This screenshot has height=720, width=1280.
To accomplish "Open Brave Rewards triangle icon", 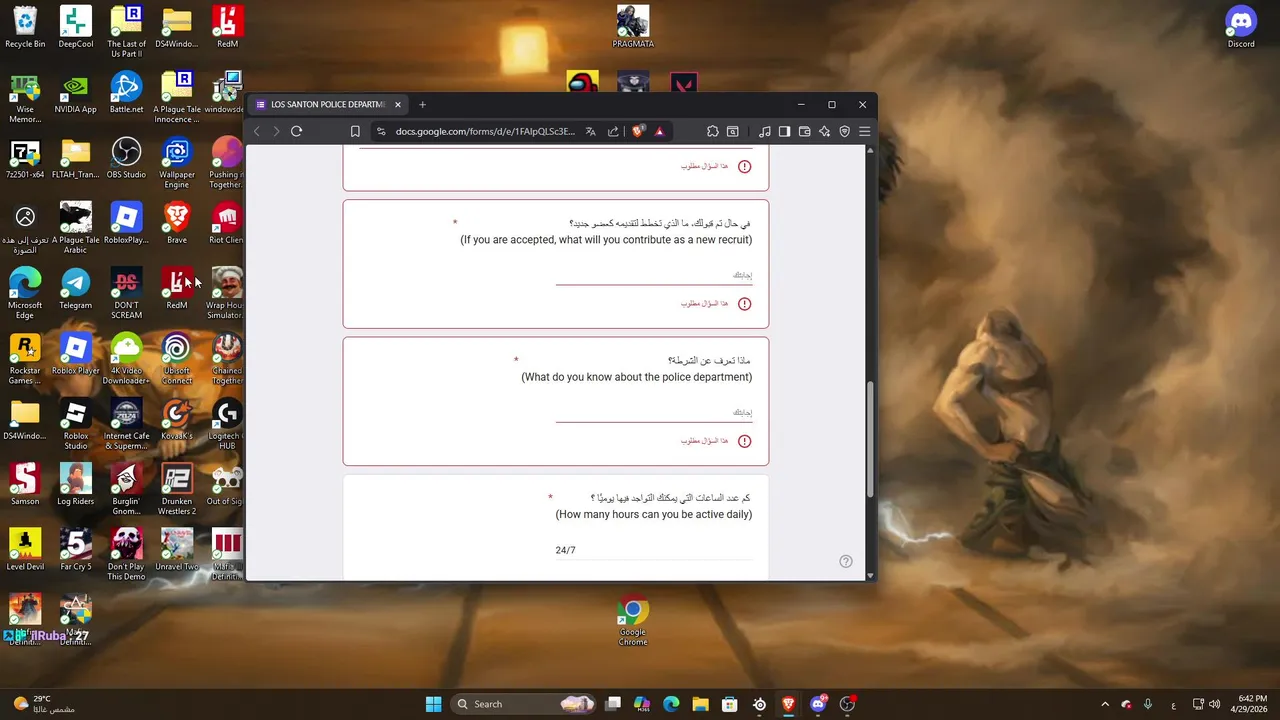I will coord(659,131).
